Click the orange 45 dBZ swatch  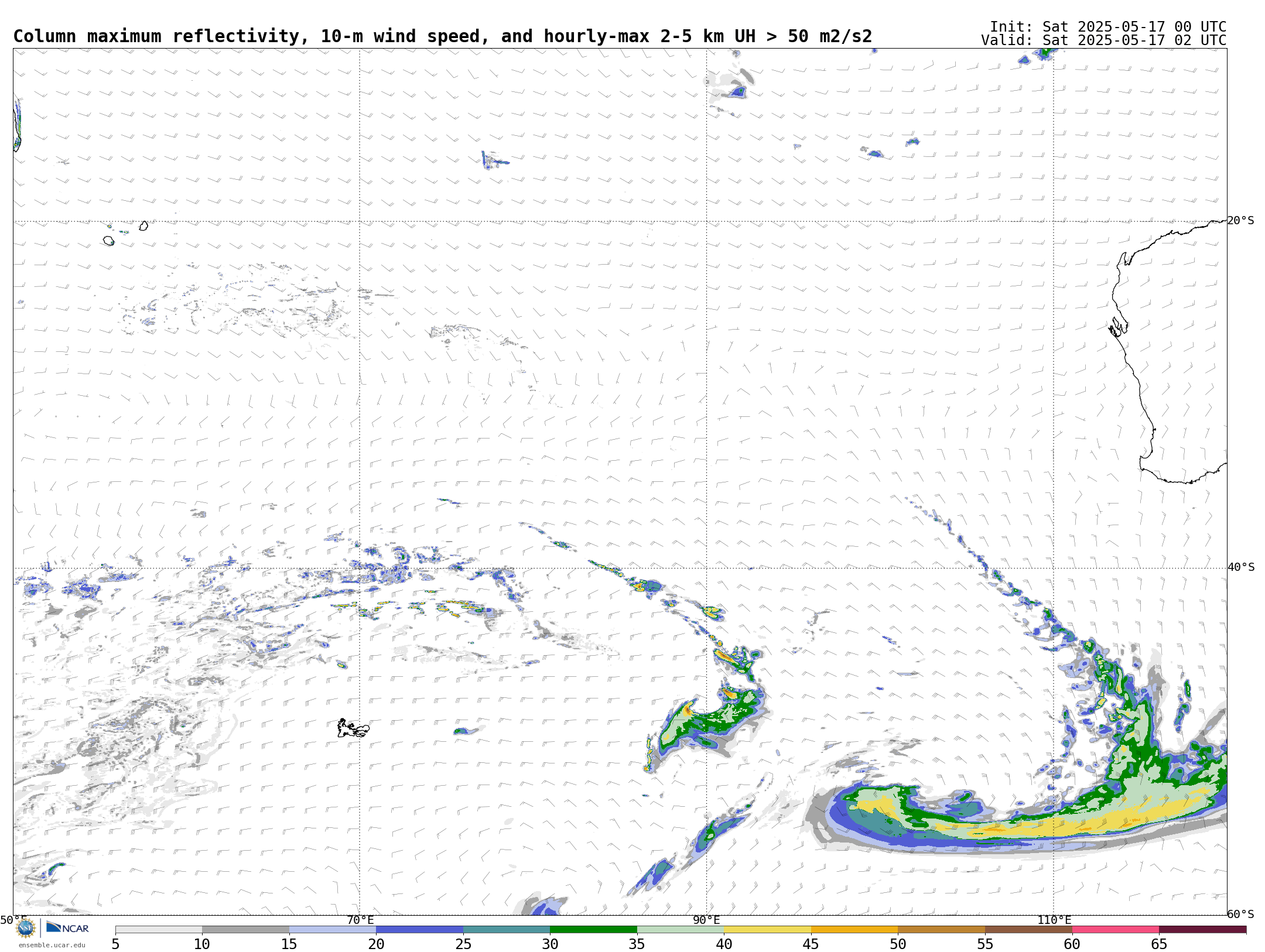coord(854,929)
